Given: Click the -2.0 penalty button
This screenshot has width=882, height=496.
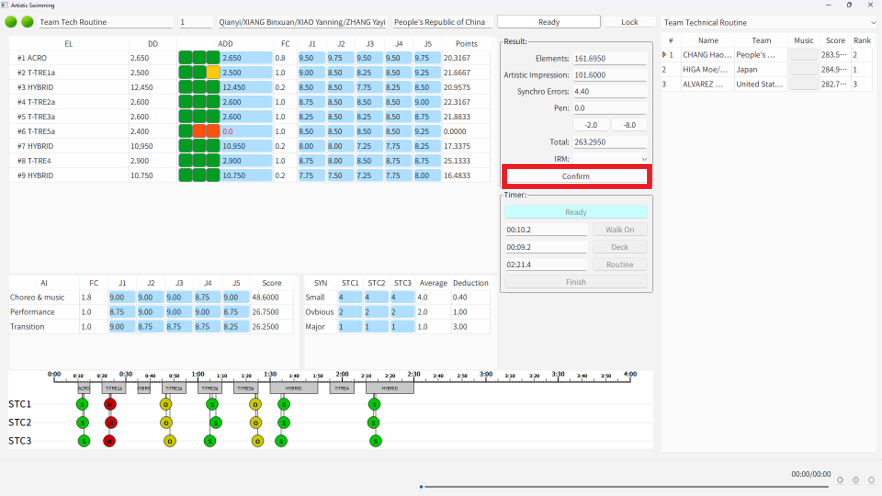Looking at the screenshot, I should coord(591,125).
